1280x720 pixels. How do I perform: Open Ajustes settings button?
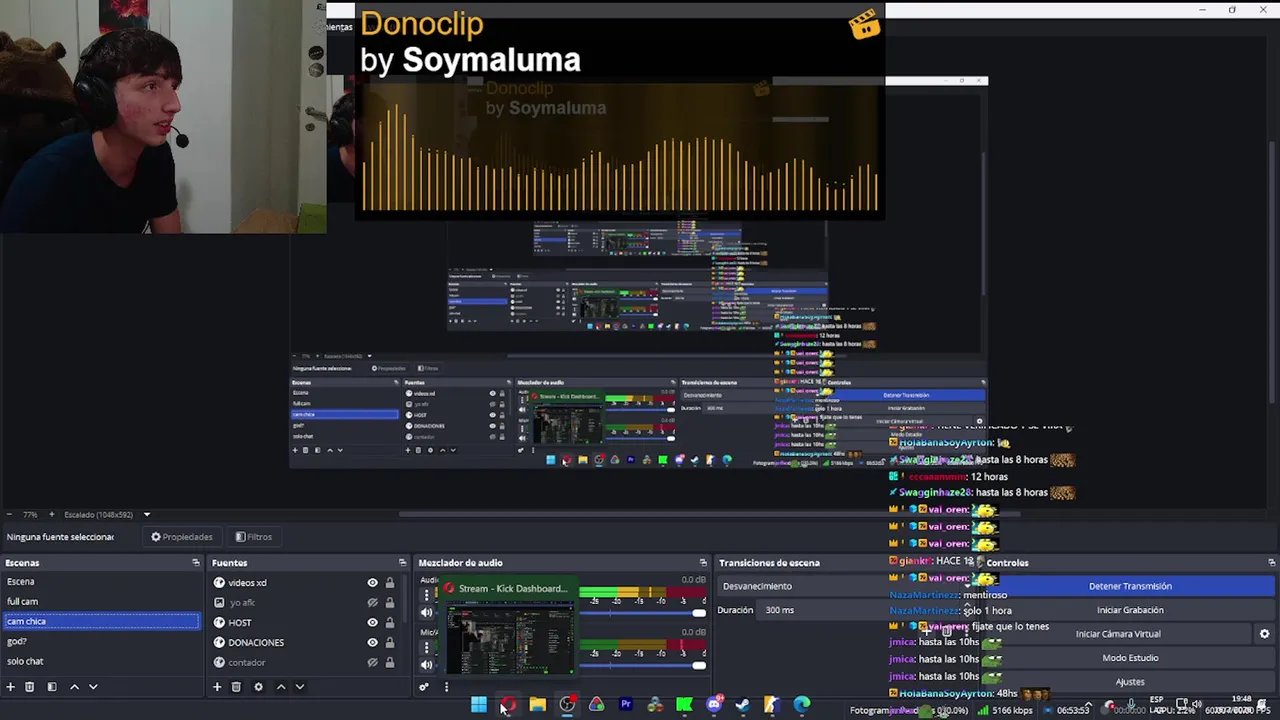point(1130,682)
